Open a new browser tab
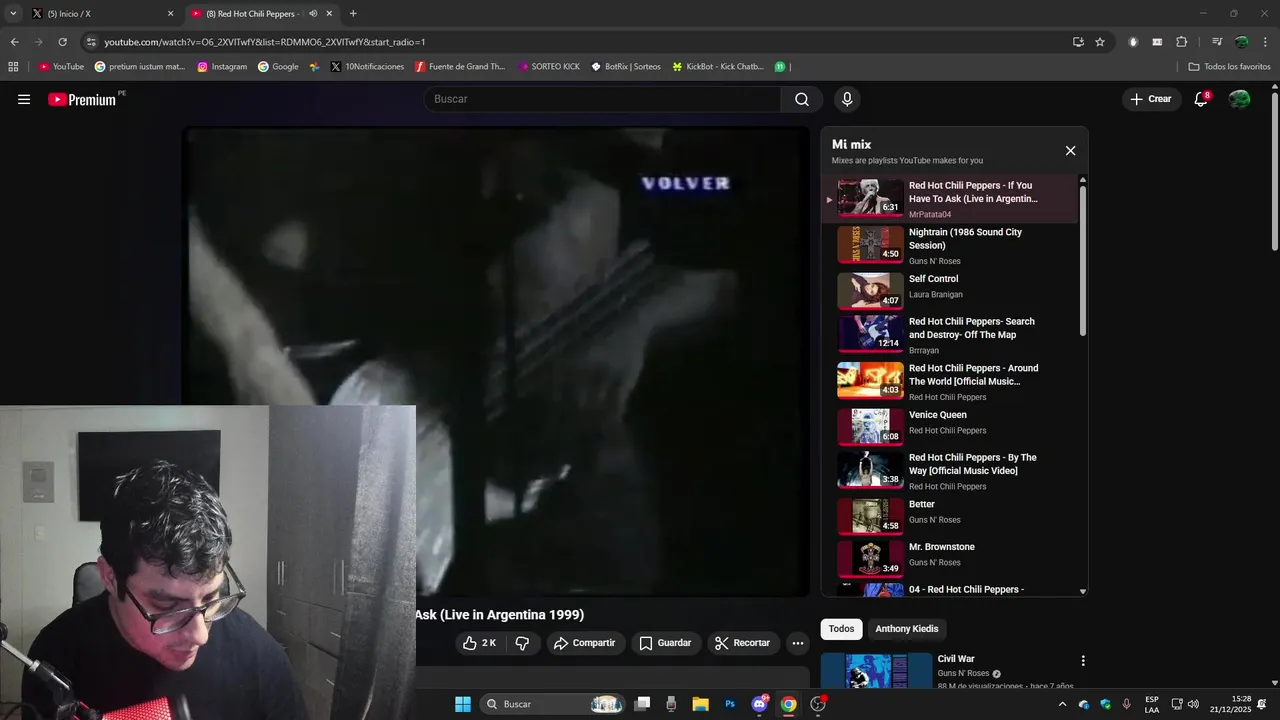This screenshot has width=1280, height=720. [x=353, y=14]
